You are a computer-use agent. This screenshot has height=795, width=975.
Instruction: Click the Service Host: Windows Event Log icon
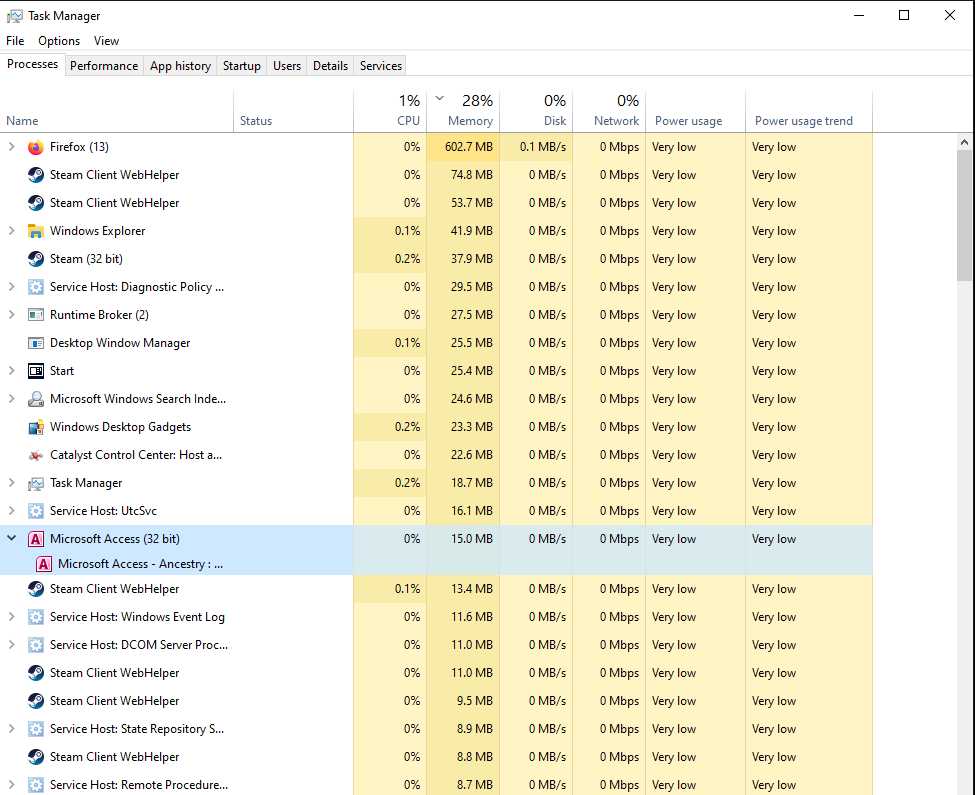point(35,617)
